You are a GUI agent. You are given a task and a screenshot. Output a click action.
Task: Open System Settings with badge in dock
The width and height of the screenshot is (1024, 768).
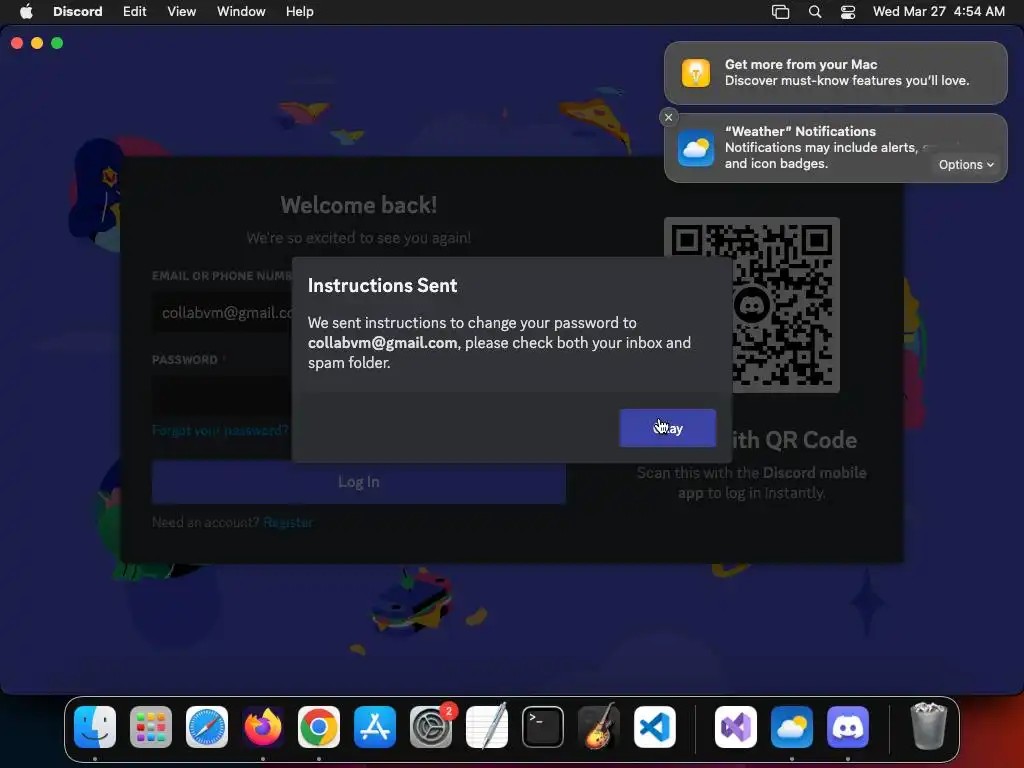pos(431,727)
